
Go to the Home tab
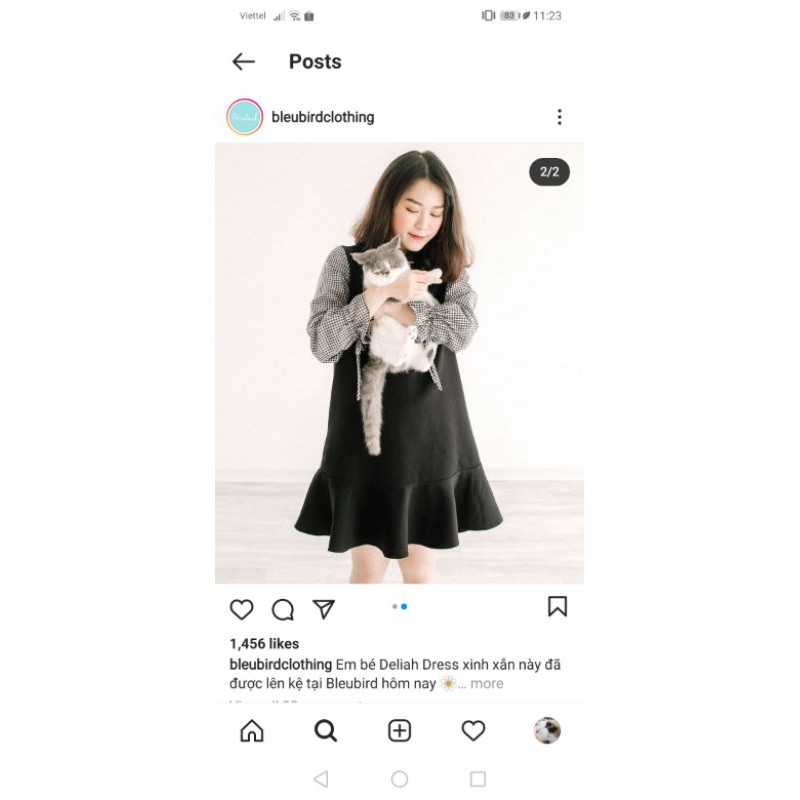click(x=252, y=731)
